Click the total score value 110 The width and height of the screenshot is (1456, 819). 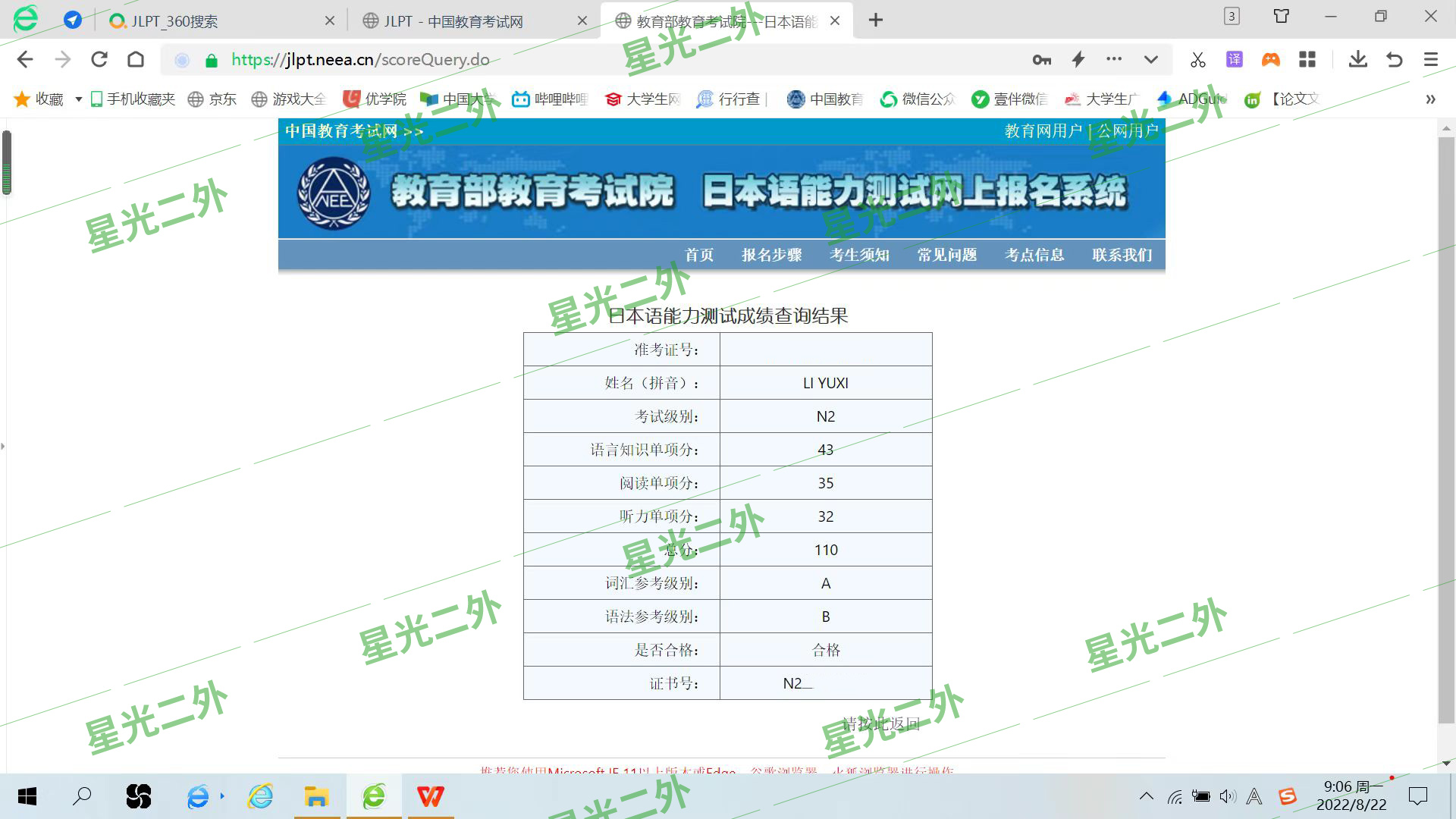826,550
